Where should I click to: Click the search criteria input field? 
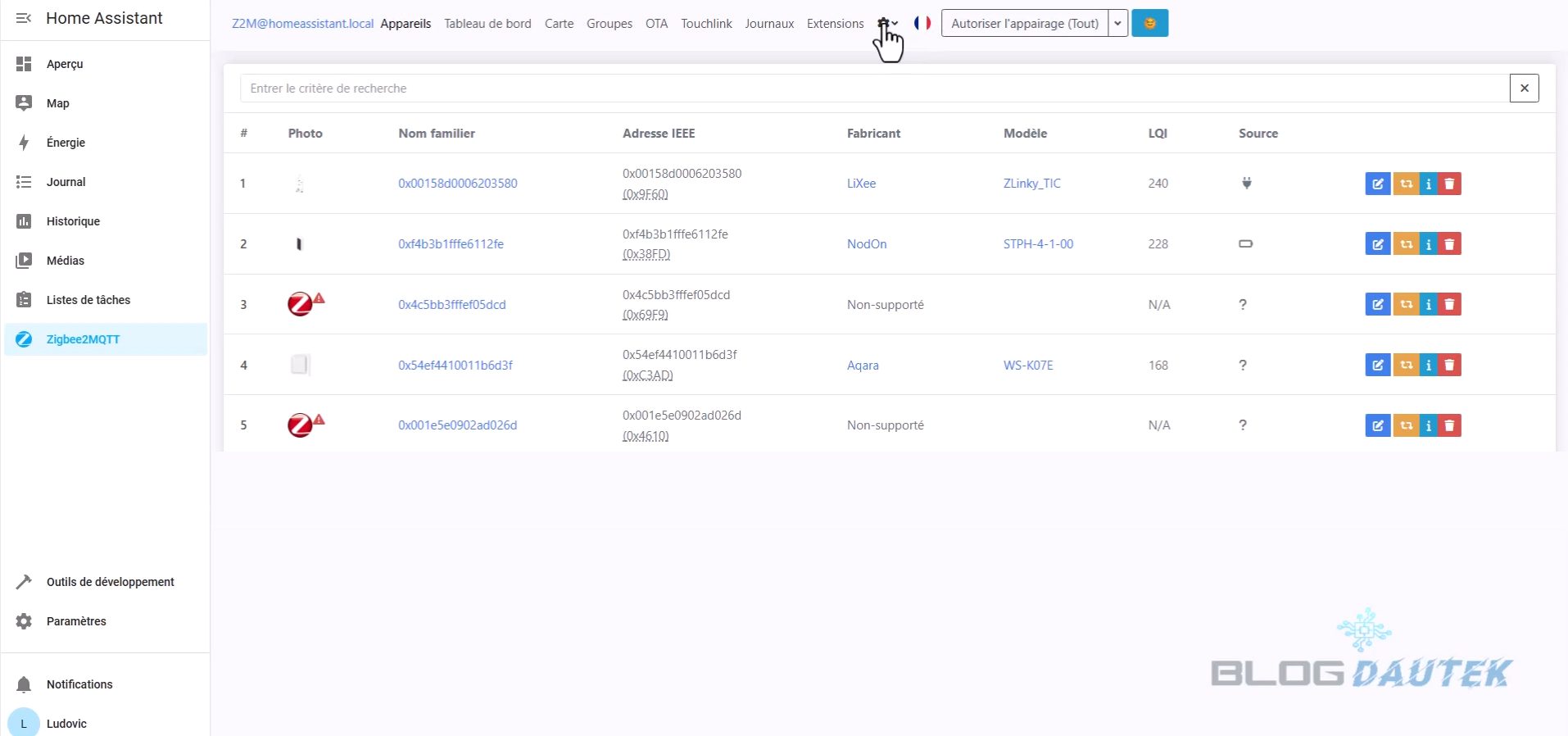pos(873,89)
